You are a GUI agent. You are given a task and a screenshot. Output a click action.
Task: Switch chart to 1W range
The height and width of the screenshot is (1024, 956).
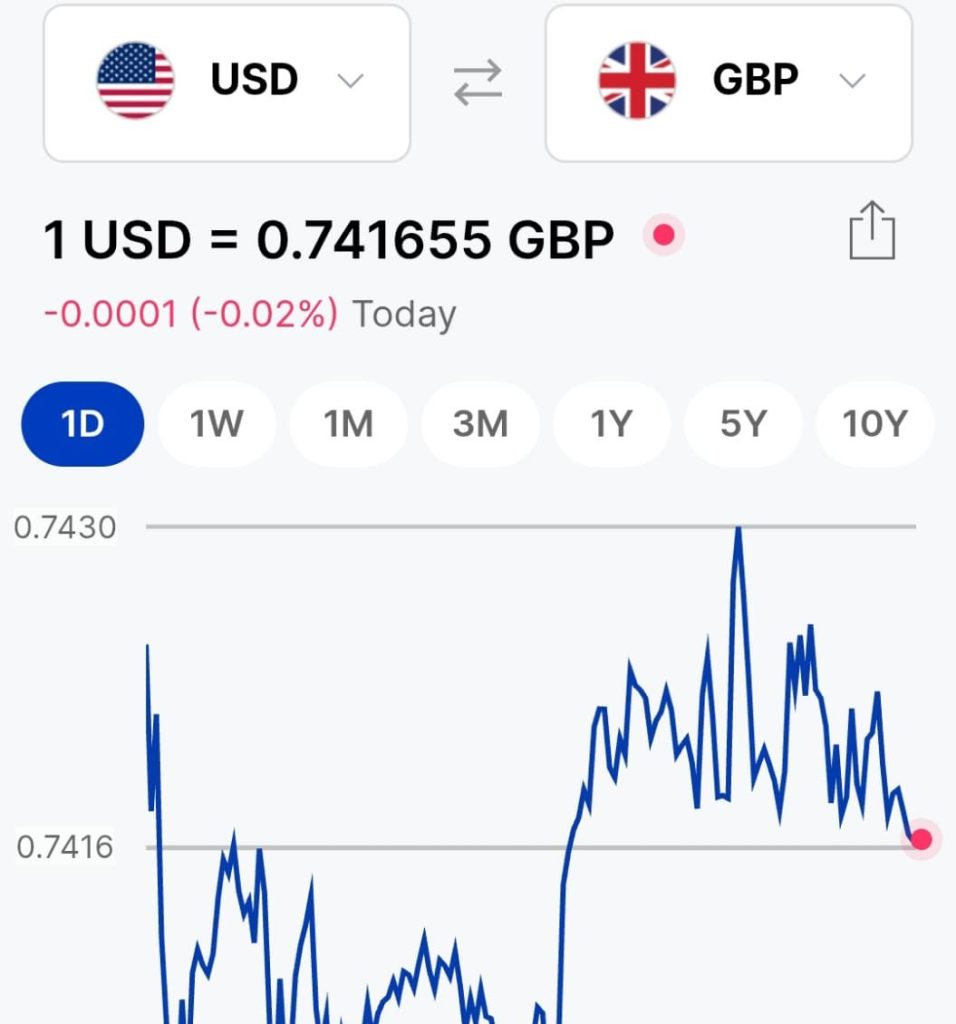(217, 424)
